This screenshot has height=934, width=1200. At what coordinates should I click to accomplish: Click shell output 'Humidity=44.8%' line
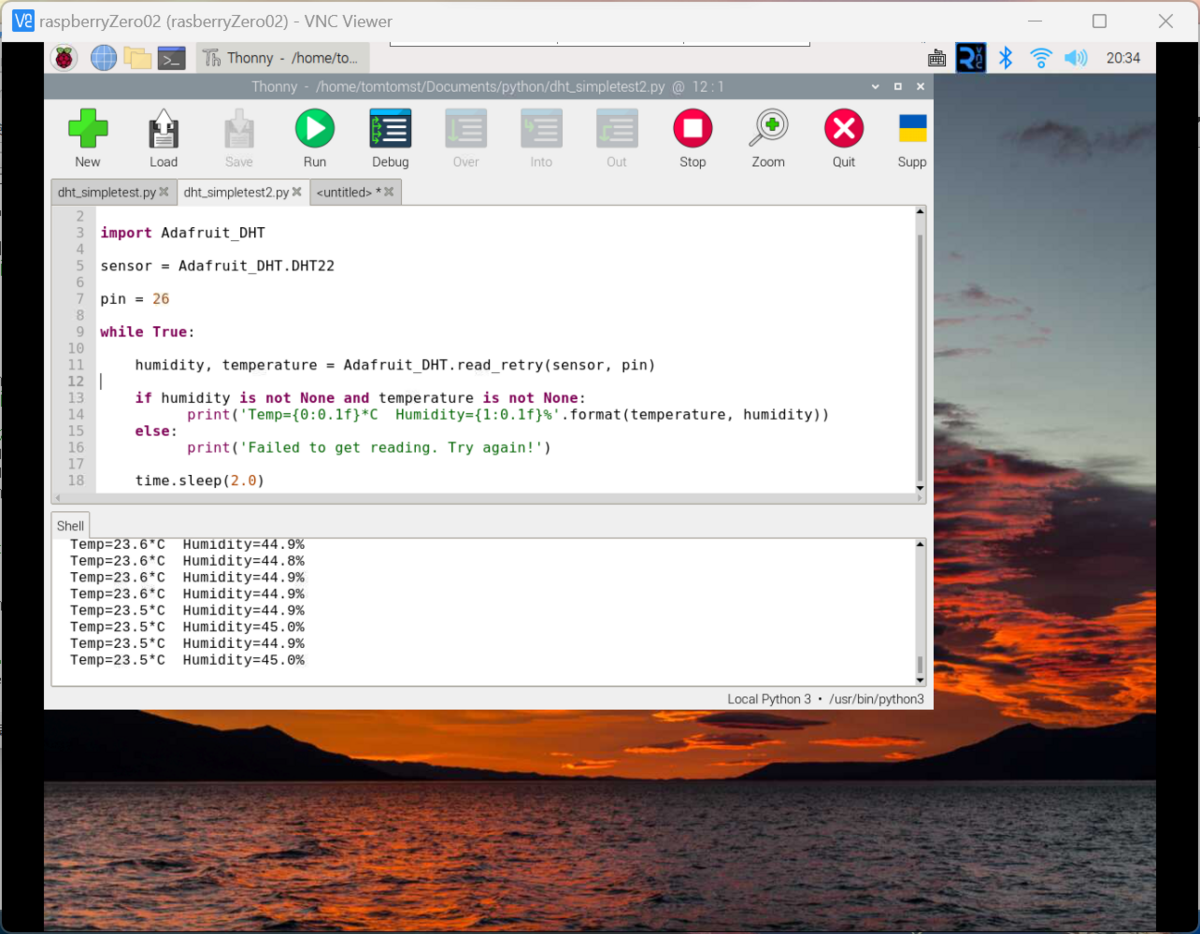tap(187, 561)
